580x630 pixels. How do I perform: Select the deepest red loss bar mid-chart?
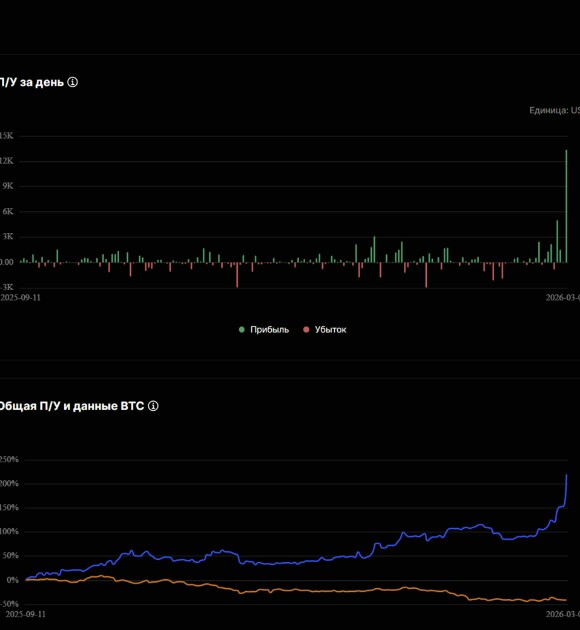pyautogui.click(x=237, y=275)
